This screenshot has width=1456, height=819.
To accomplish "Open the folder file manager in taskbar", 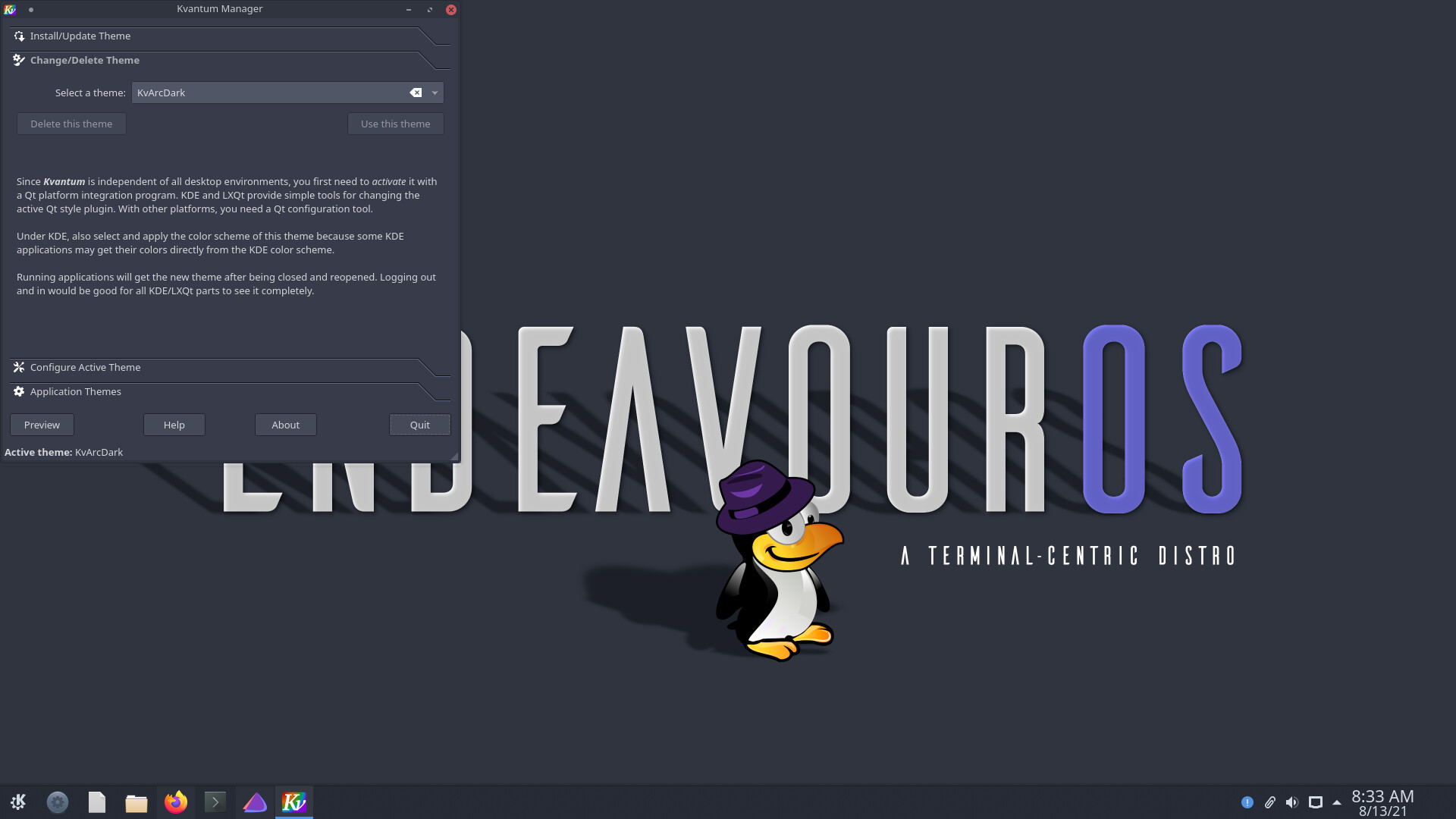I will point(136,802).
